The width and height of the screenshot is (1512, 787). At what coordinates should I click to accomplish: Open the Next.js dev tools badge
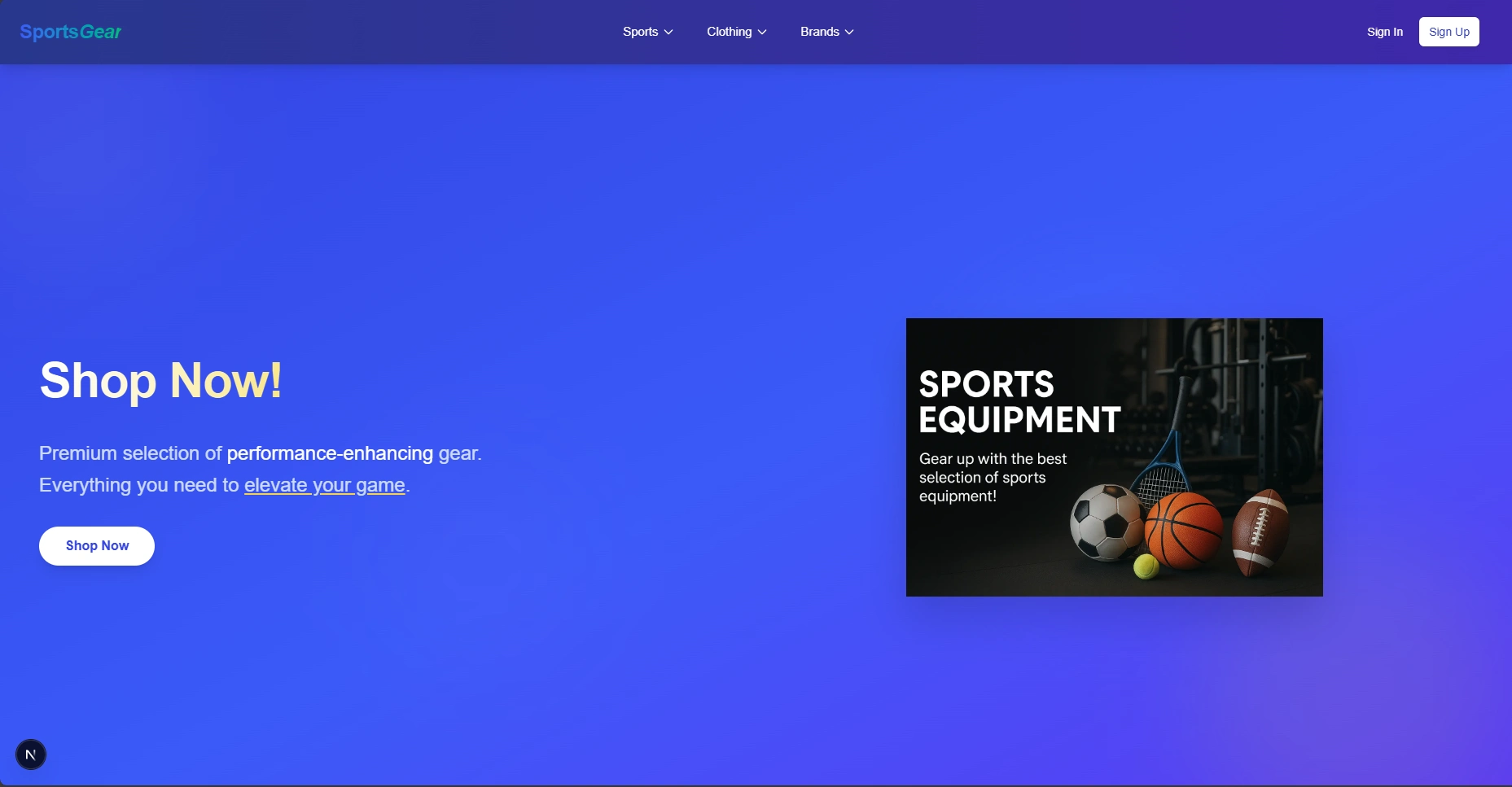[x=31, y=754]
